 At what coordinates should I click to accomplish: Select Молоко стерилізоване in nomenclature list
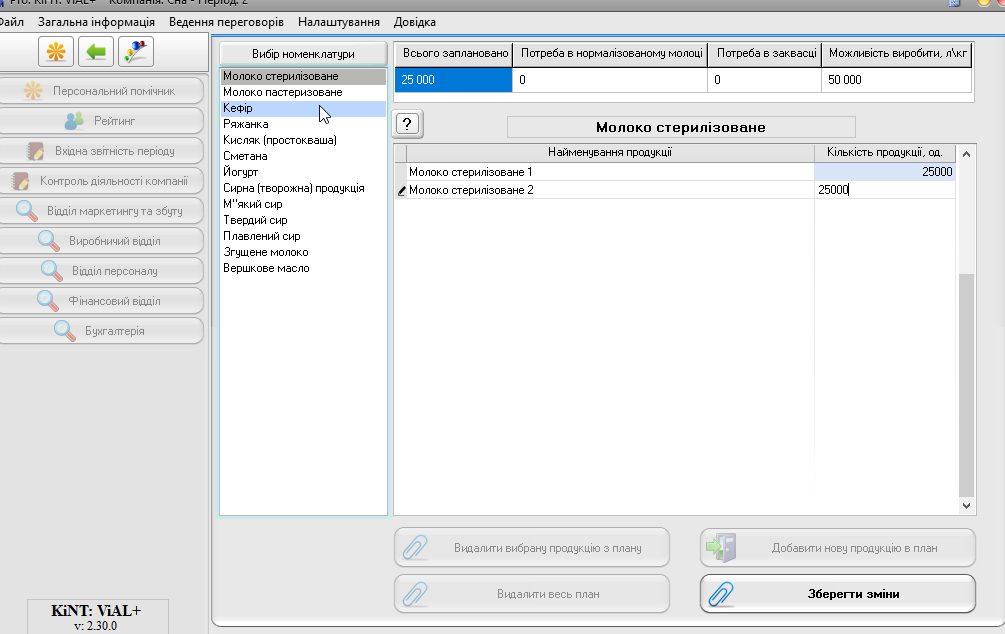[303, 76]
